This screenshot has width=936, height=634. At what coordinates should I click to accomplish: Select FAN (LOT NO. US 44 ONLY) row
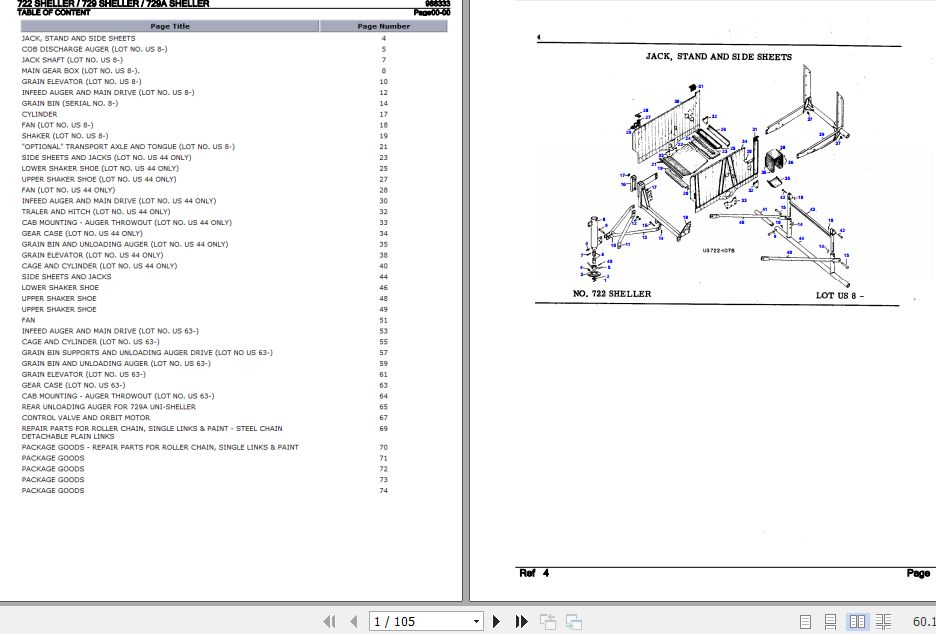(x=68, y=190)
